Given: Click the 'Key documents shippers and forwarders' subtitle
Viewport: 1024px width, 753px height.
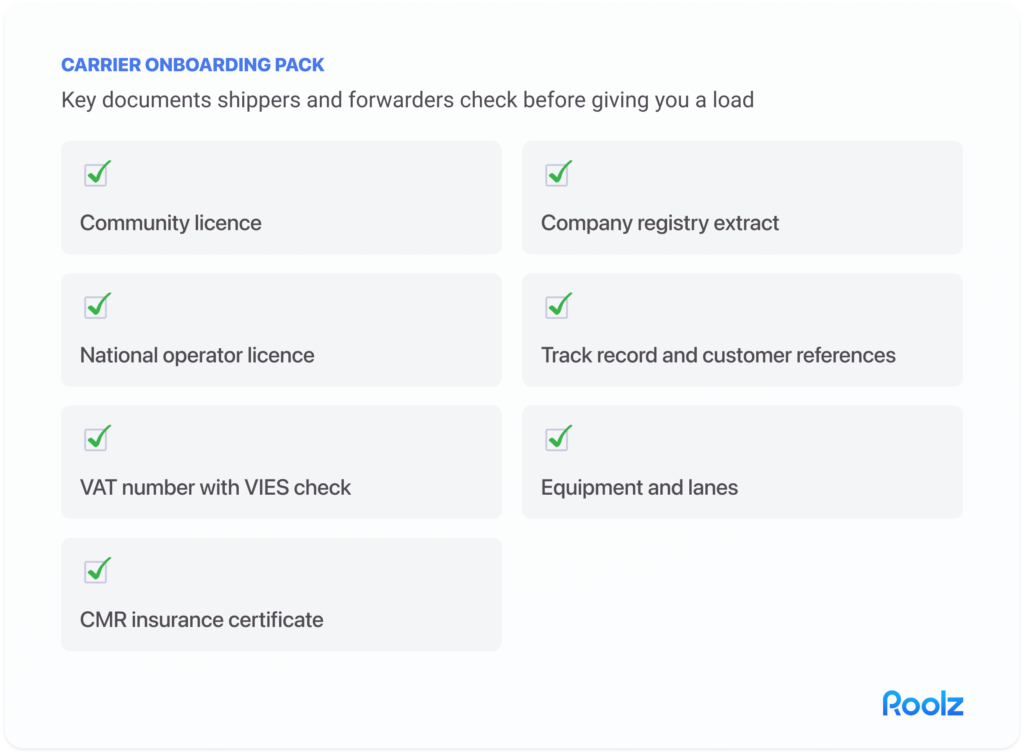Looking at the screenshot, I should click(408, 100).
